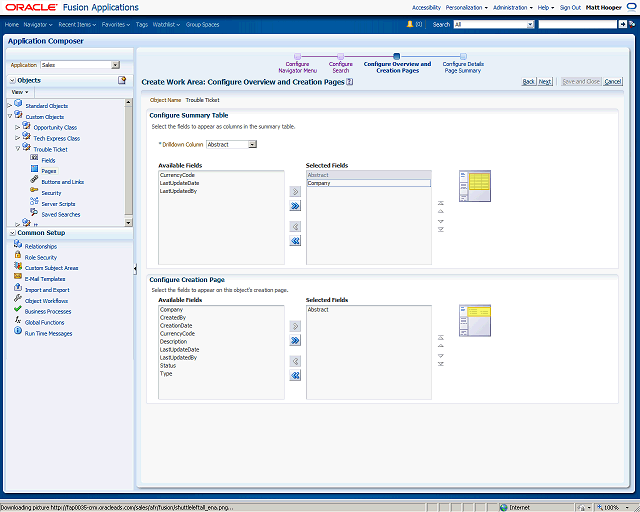Open the Application dropdown showing Sales
Screen dimensions: 640x512
116,65
